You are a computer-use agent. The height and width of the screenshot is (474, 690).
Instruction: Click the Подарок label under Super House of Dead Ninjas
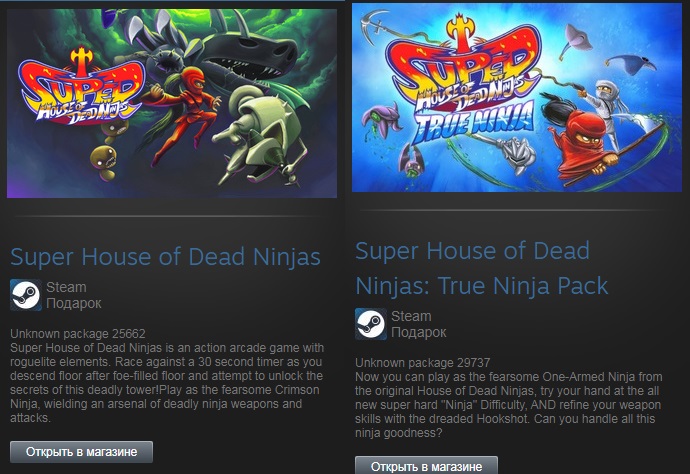[73, 303]
